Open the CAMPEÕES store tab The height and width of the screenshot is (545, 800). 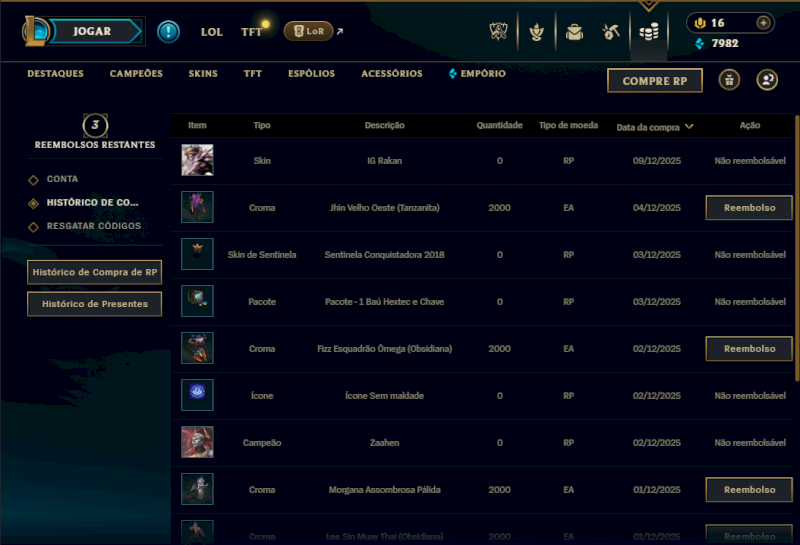pos(136,73)
